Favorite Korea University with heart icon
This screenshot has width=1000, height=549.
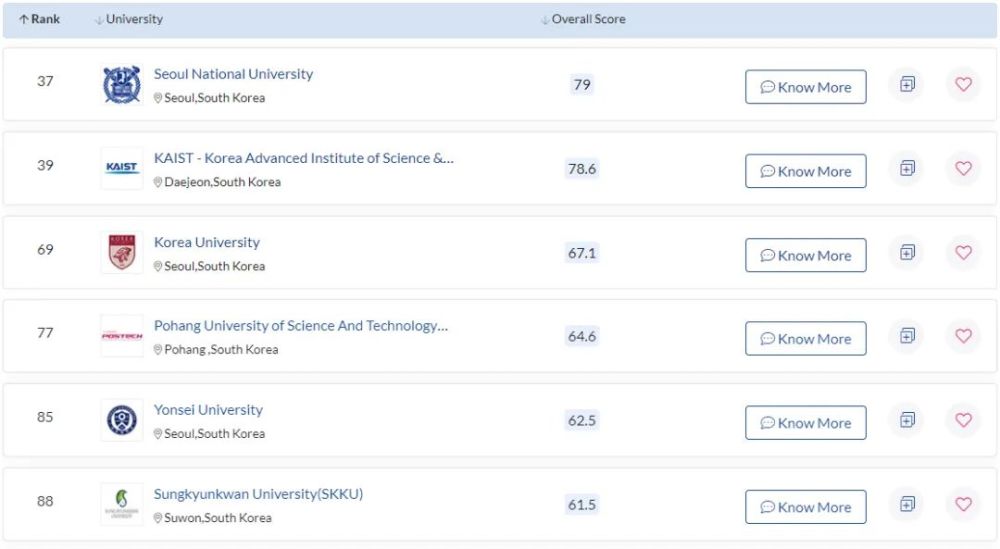(963, 253)
